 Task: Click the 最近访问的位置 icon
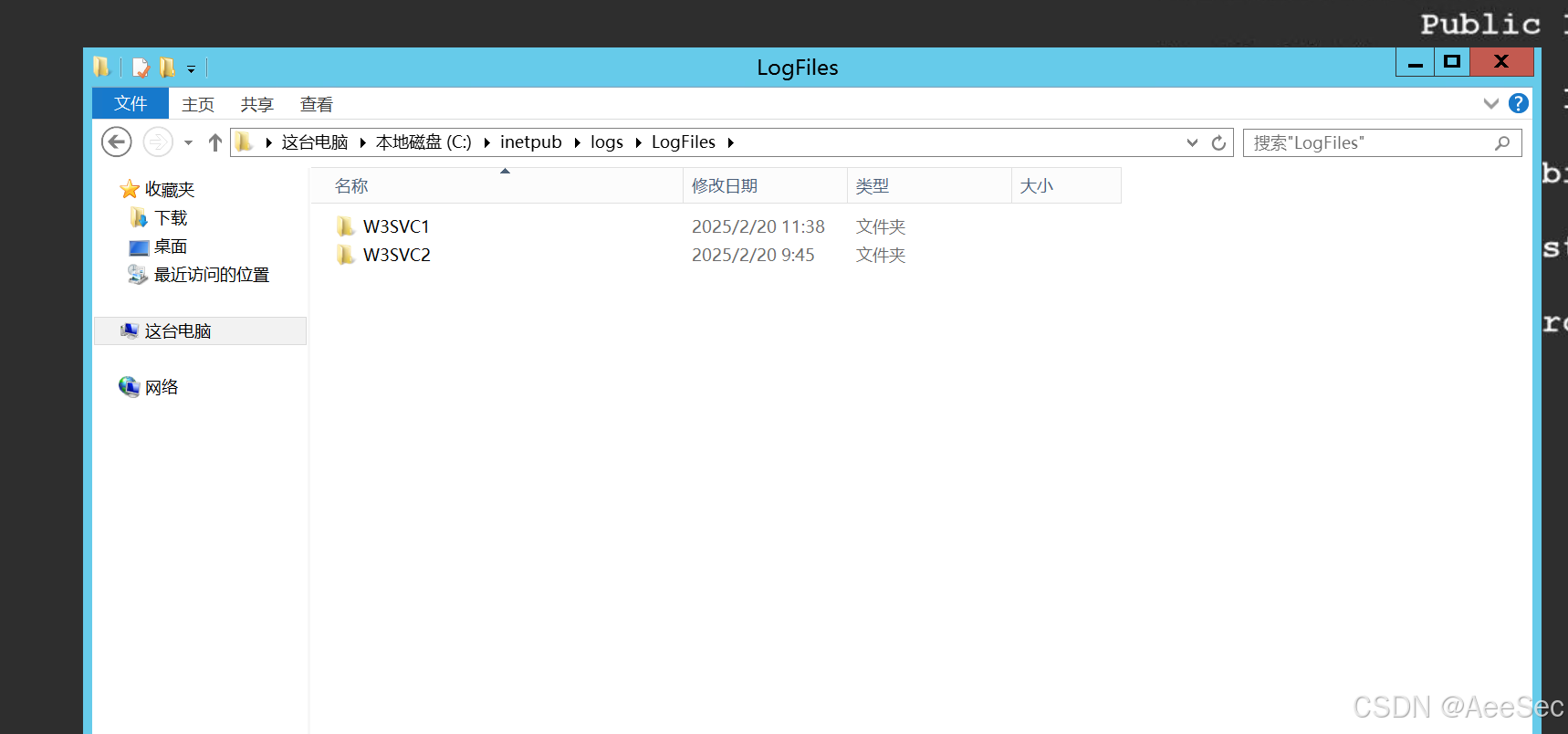(138, 274)
